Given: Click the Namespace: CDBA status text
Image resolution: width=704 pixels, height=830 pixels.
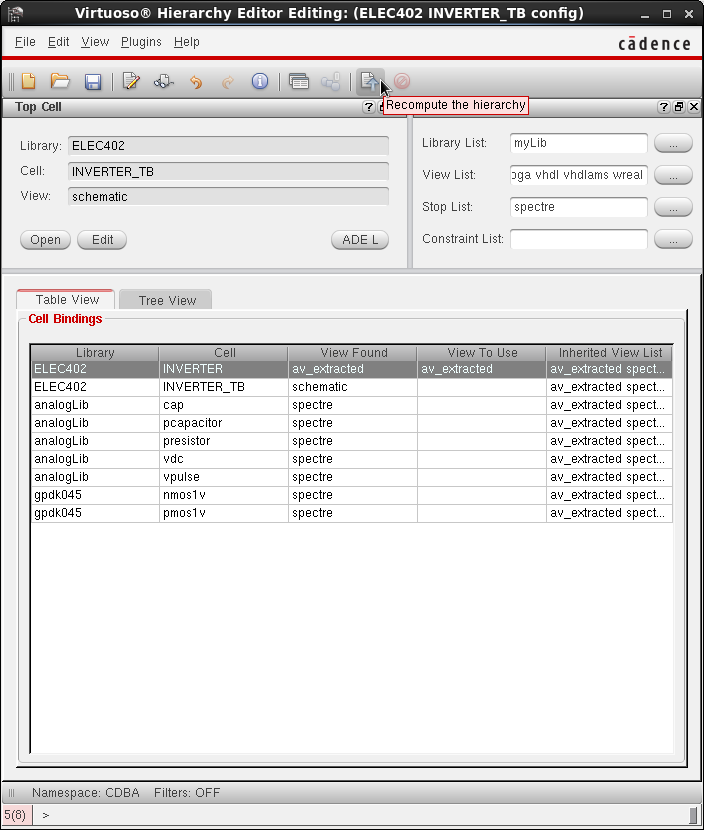Looking at the screenshot, I should 86,792.
